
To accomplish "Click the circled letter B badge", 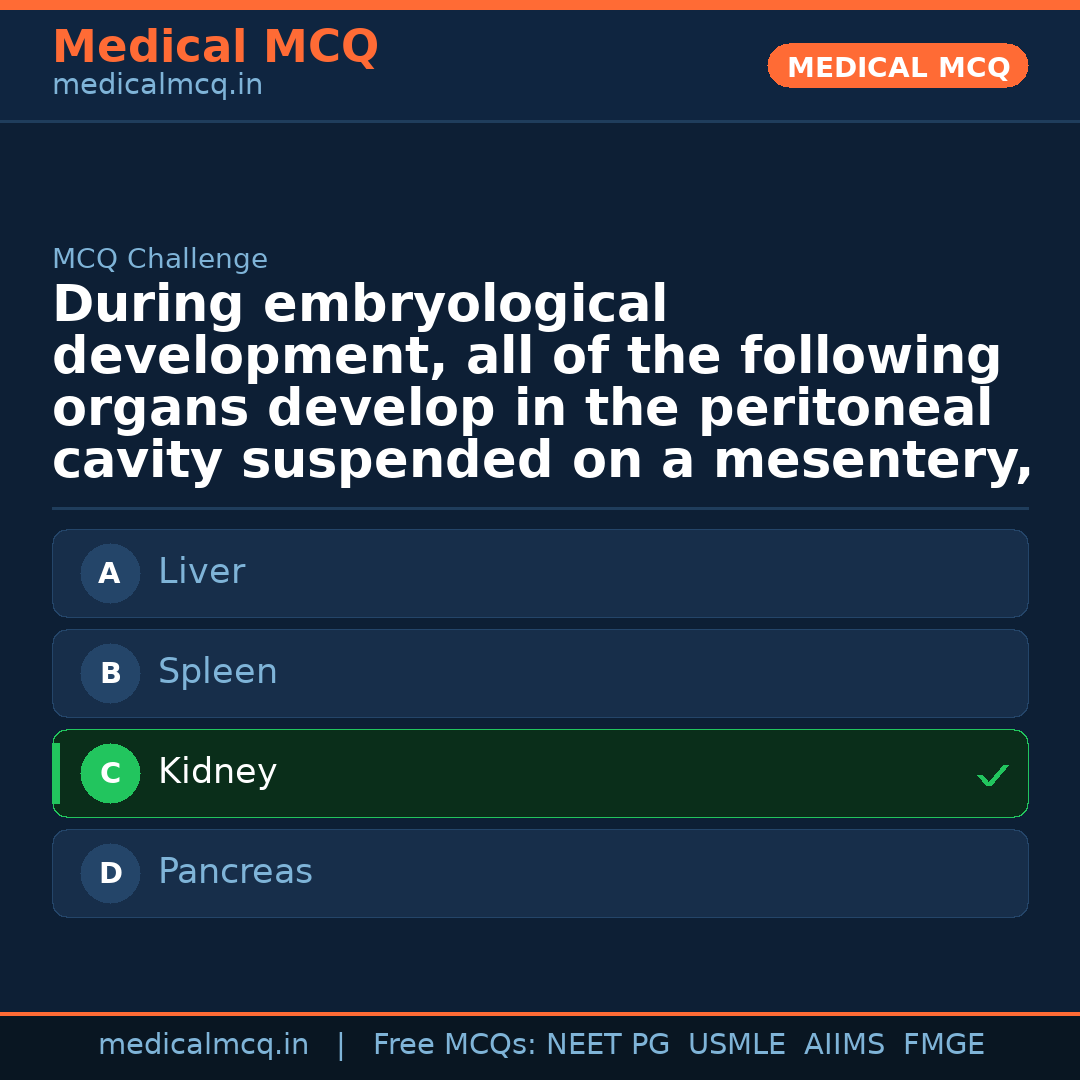I will coord(110,673).
